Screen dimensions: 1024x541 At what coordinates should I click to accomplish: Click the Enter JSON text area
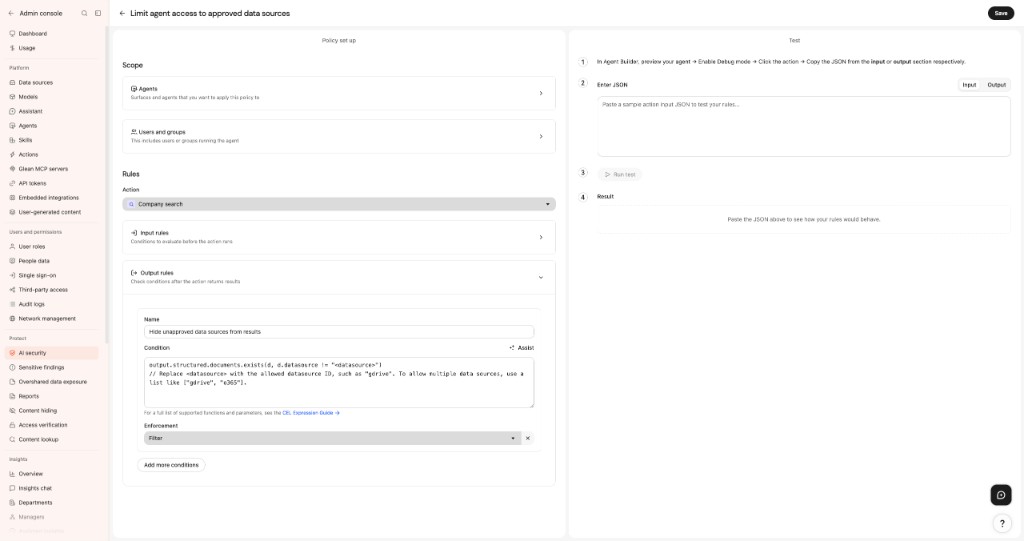click(803, 126)
